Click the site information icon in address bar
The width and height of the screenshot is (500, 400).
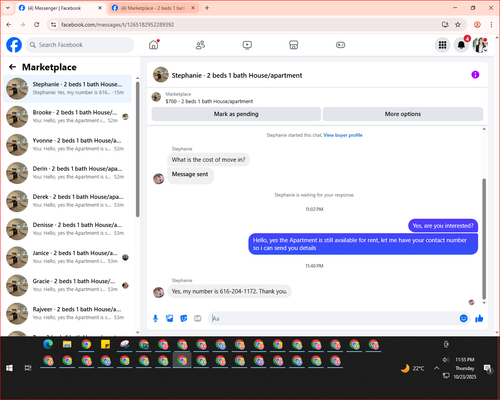[53, 24]
